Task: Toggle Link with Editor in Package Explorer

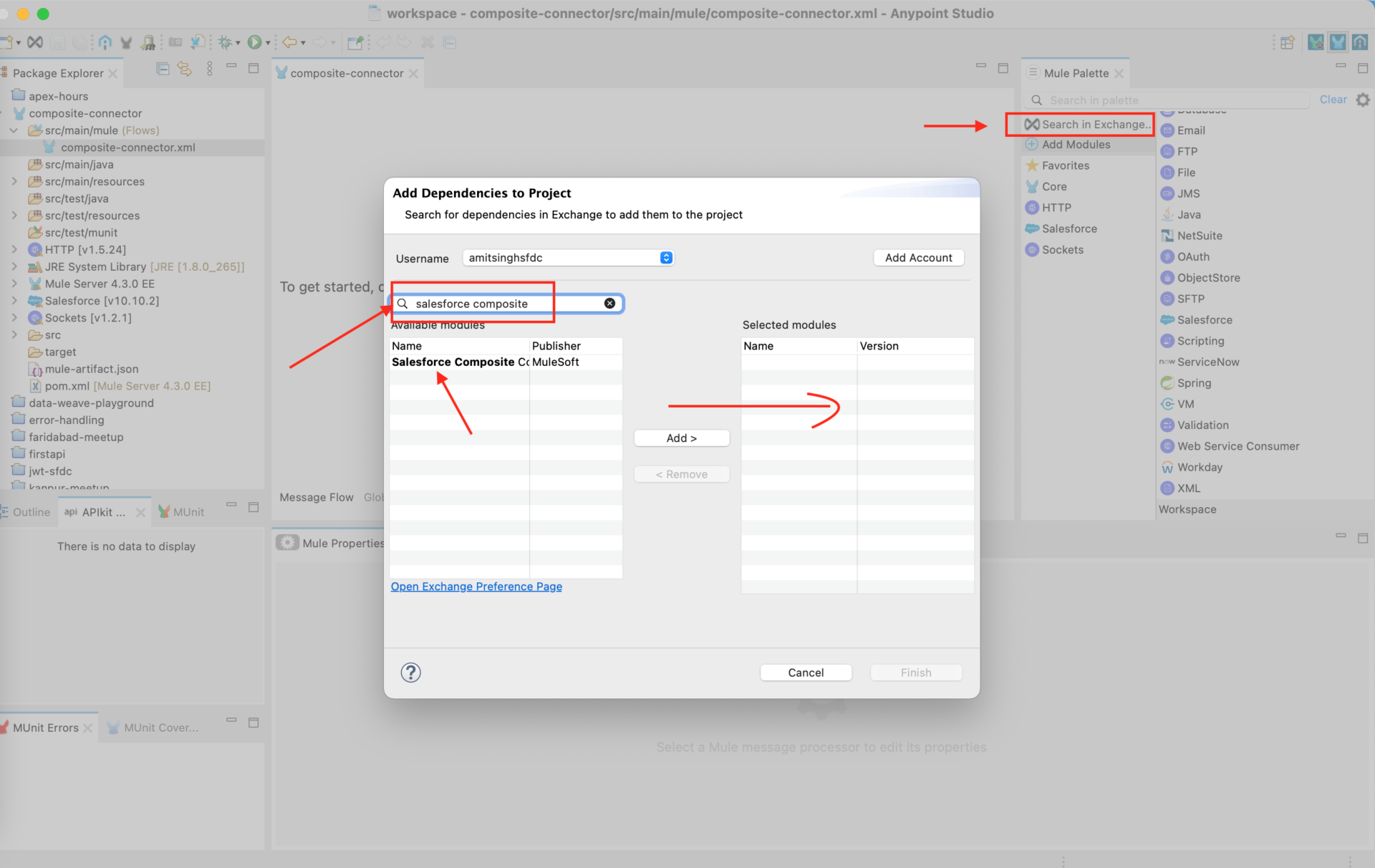Action: tap(185, 69)
